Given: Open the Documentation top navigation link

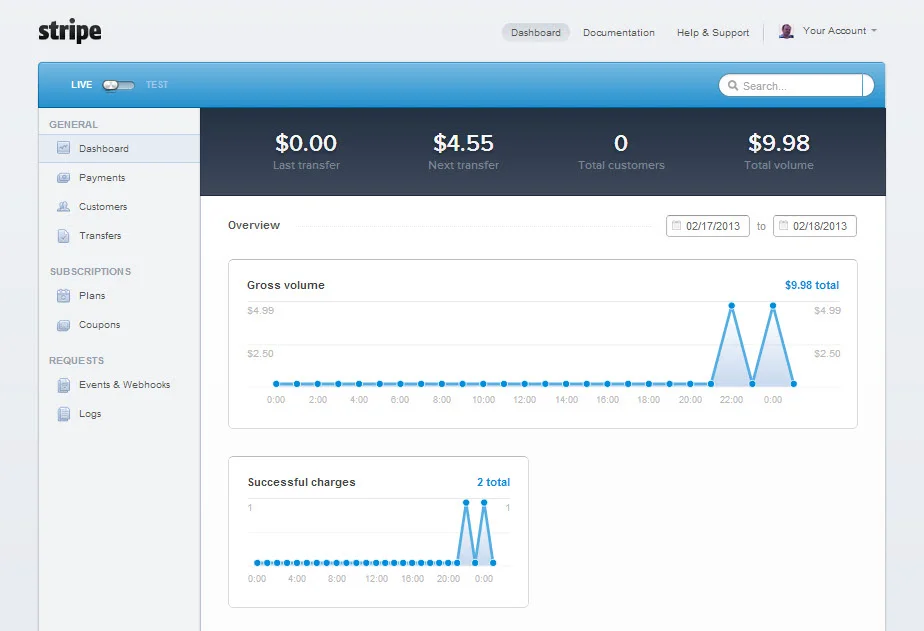Looking at the screenshot, I should 619,32.
